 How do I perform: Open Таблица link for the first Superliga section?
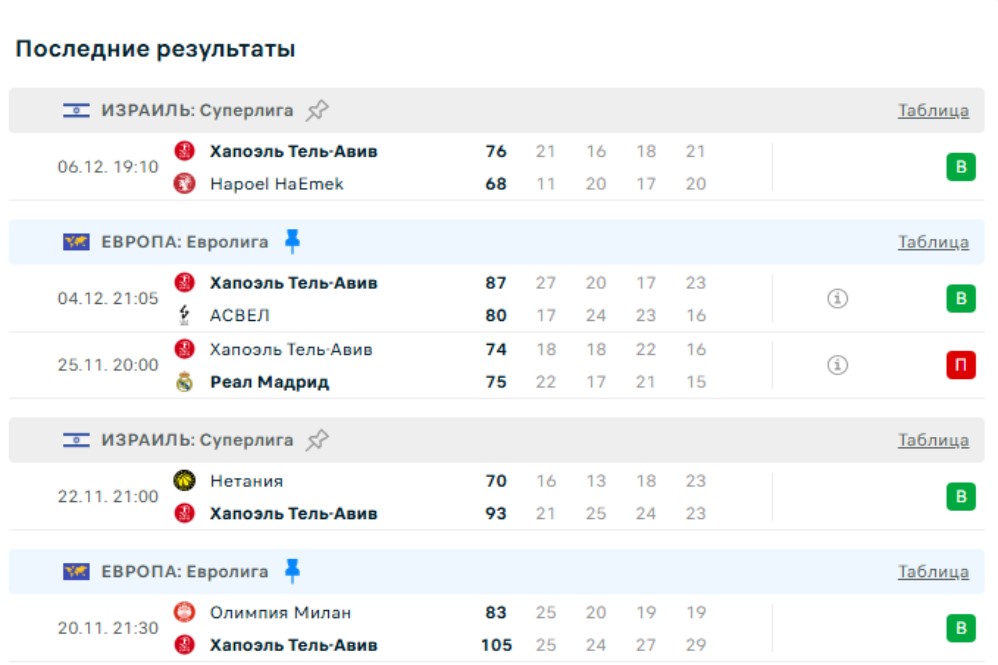click(932, 110)
